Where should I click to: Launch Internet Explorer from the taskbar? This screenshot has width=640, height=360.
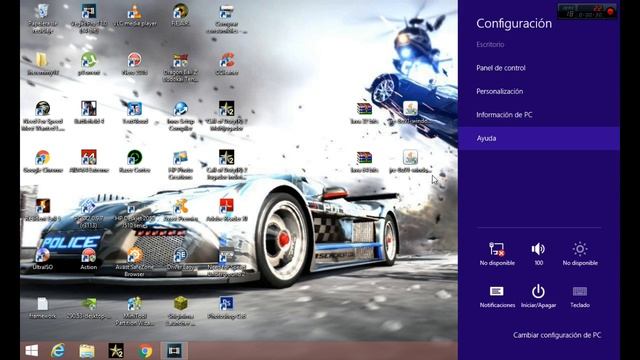[58, 351]
